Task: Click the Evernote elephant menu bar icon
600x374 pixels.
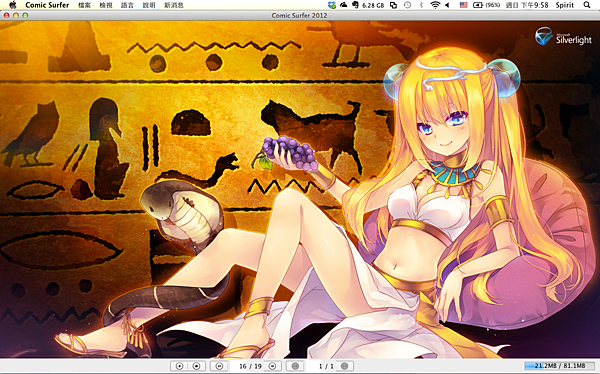Action: (355, 5)
